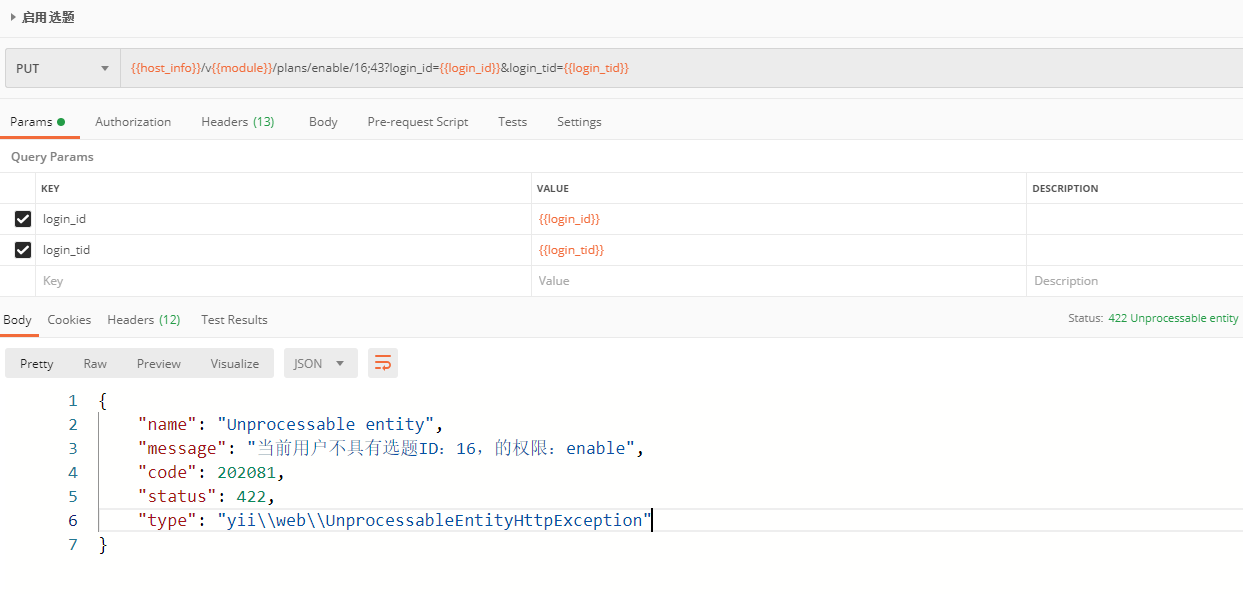View the response Headers (12) tab

click(143, 320)
